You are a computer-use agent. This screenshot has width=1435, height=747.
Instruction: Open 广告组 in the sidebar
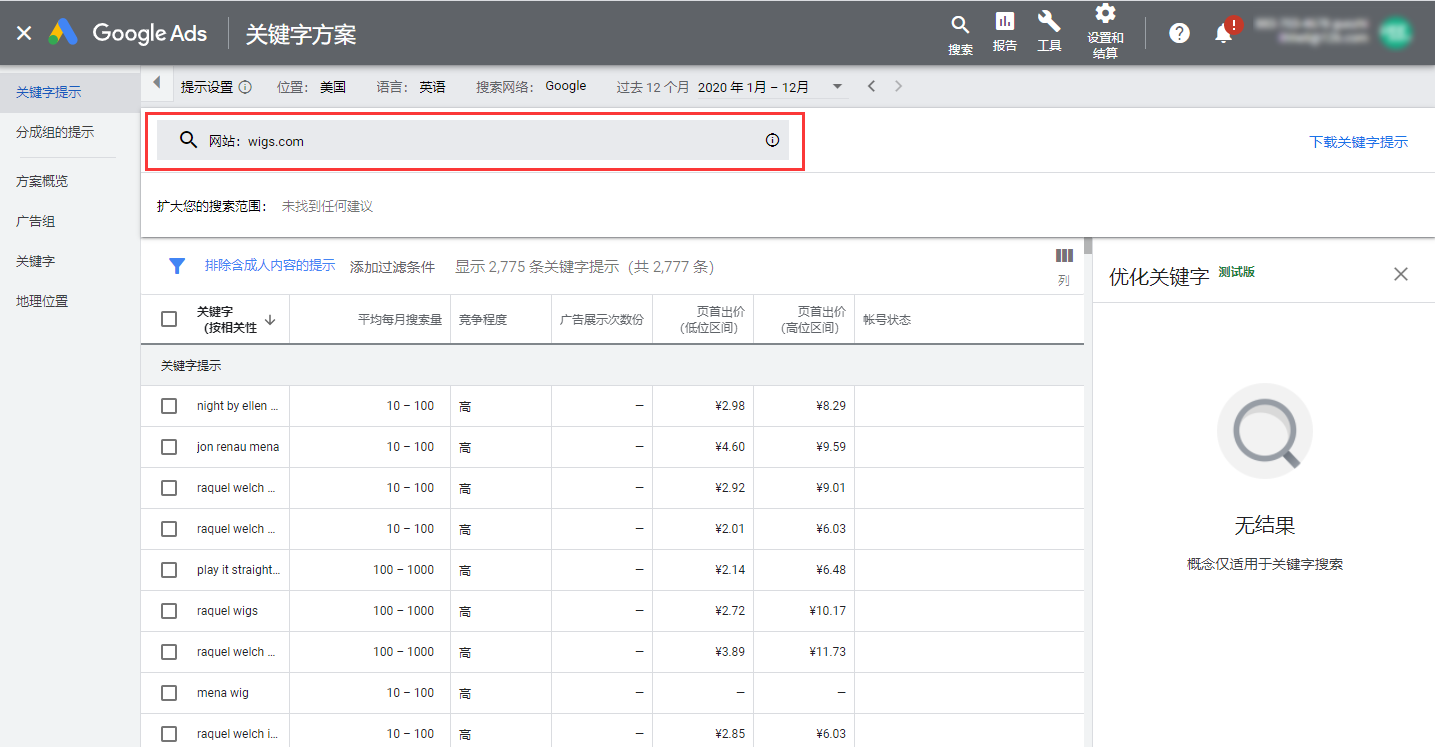coord(70,221)
